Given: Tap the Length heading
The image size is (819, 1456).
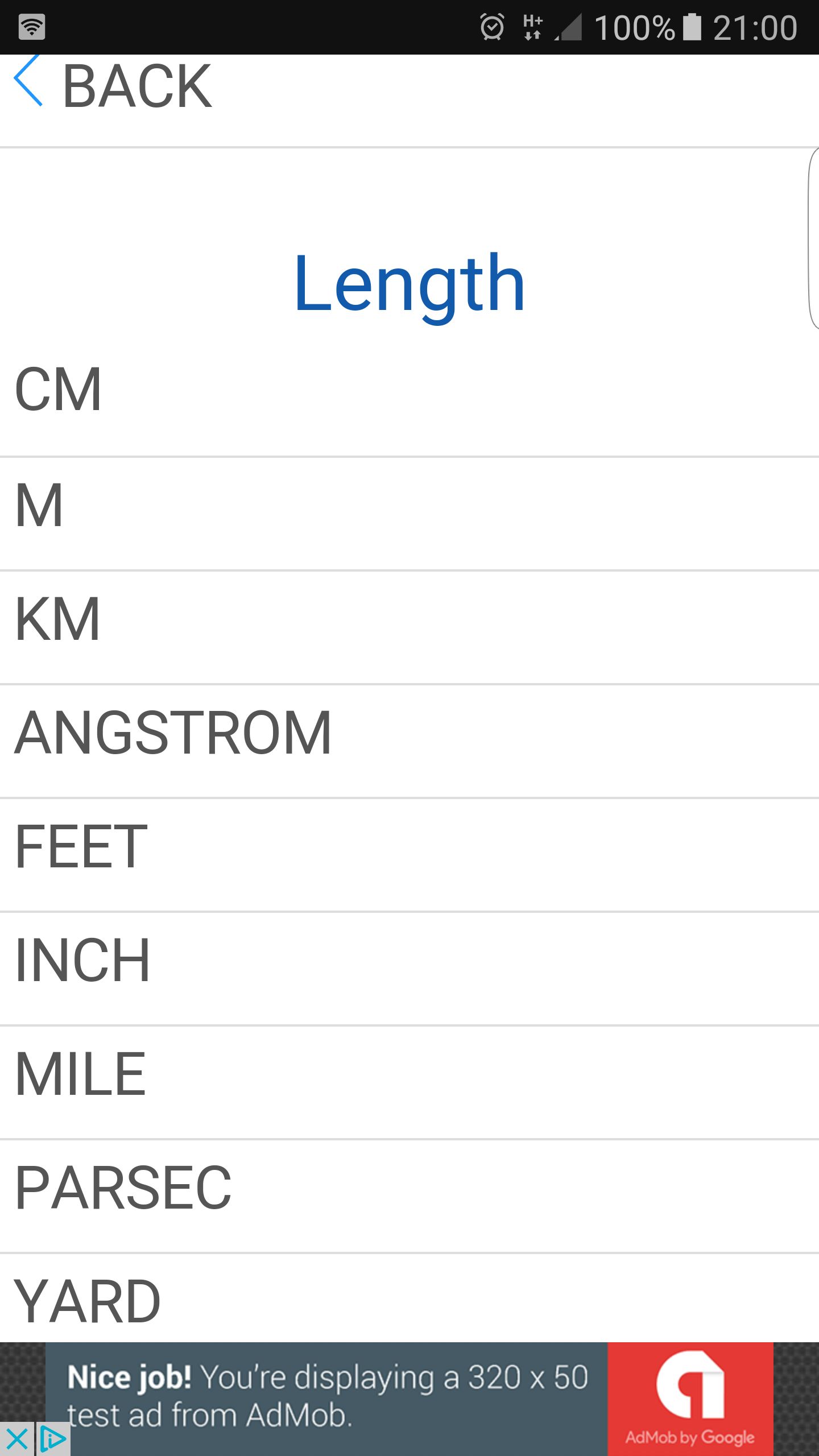Looking at the screenshot, I should tap(409, 283).
